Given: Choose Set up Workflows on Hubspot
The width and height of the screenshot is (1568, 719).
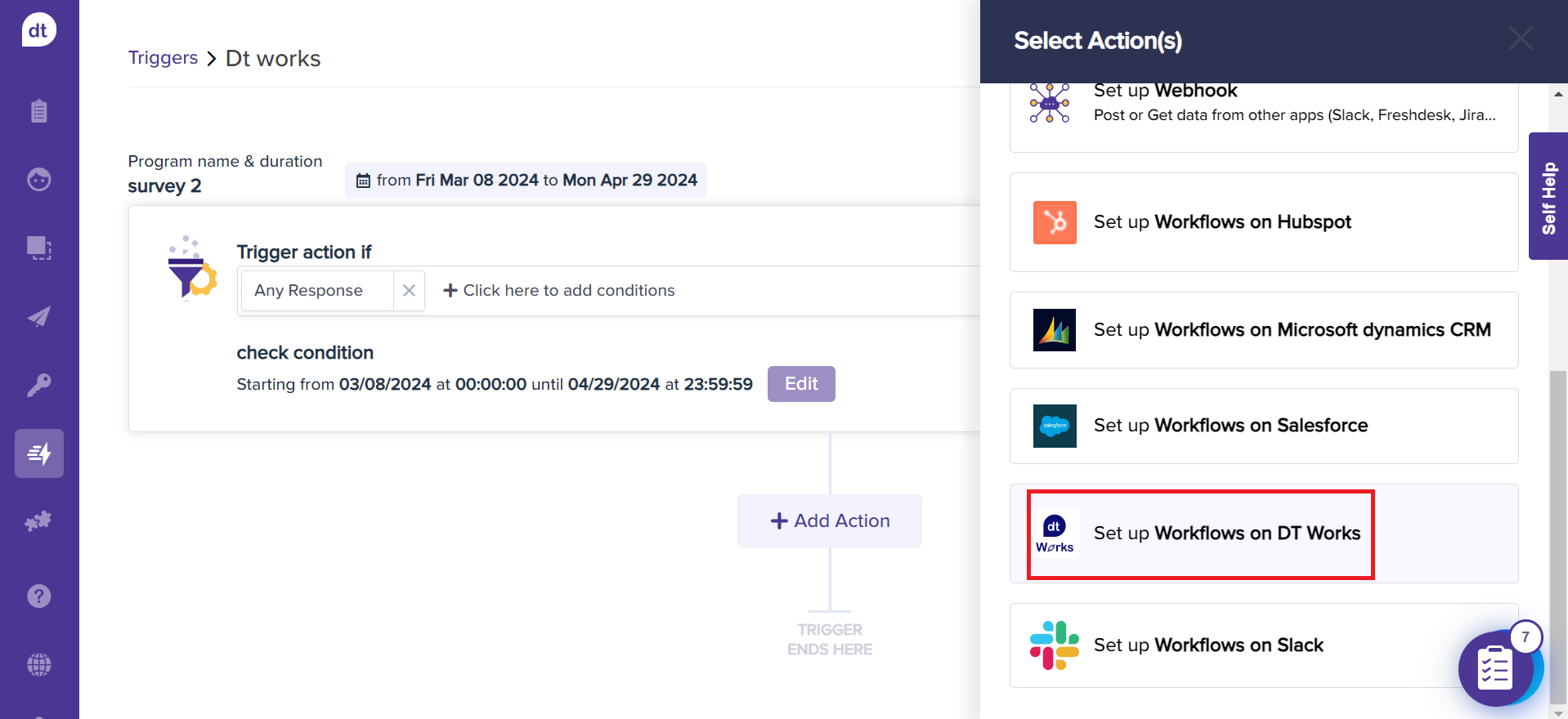Looking at the screenshot, I should pyautogui.click(x=1263, y=222).
